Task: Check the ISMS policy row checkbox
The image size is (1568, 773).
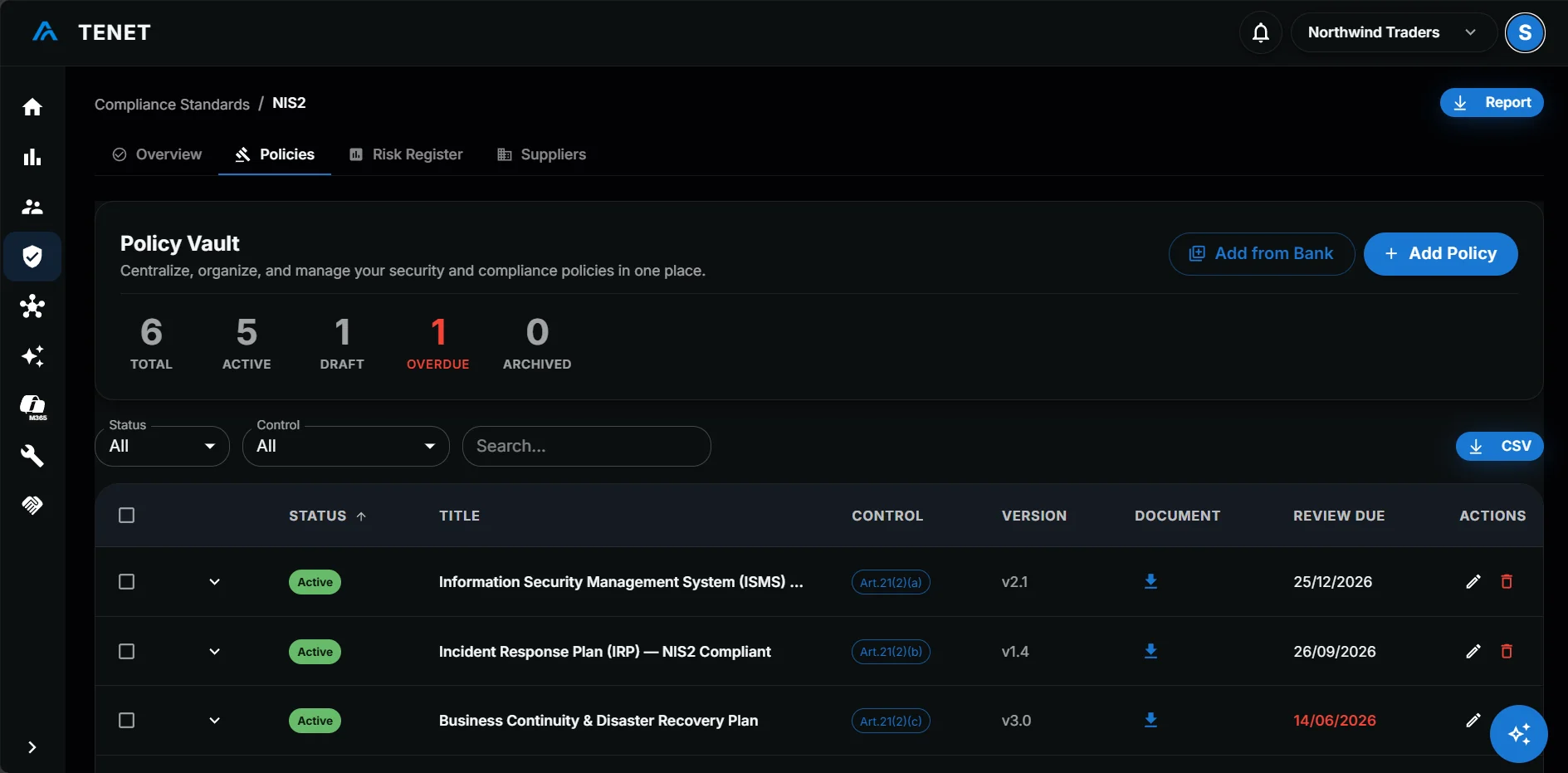Action: pos(126,582)
